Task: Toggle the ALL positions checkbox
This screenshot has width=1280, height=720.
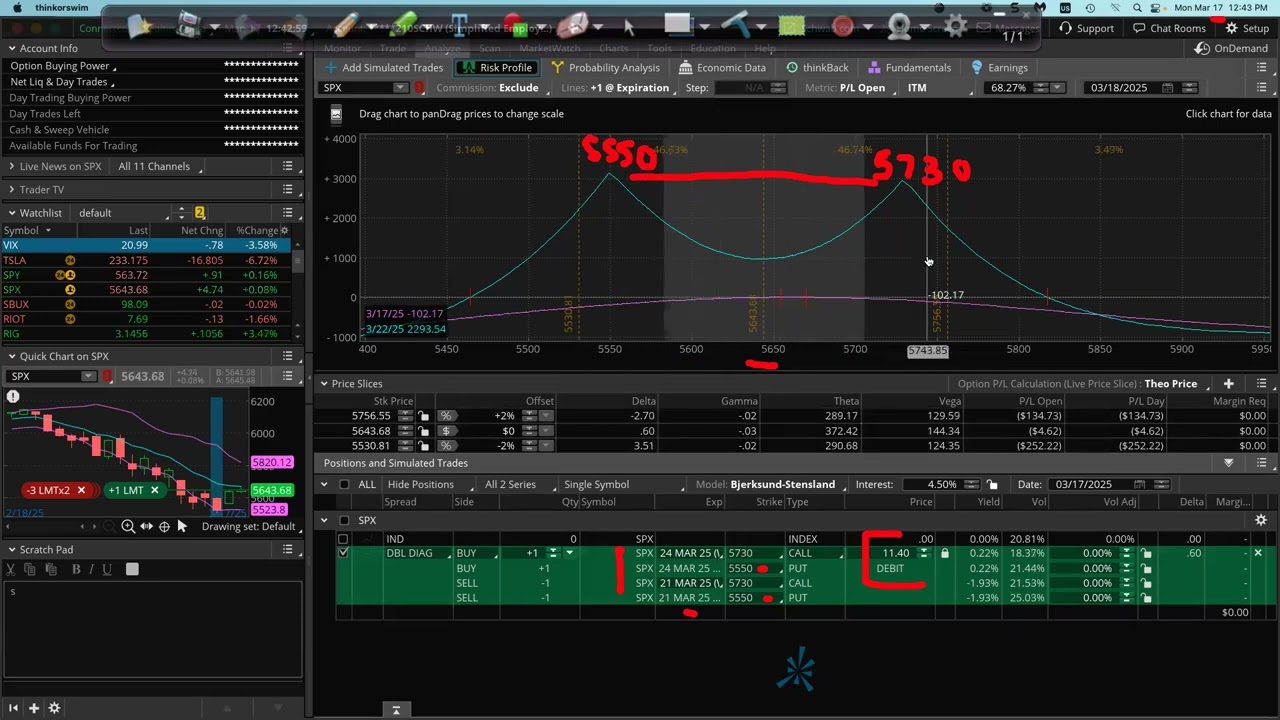Action: coord(344,484)
